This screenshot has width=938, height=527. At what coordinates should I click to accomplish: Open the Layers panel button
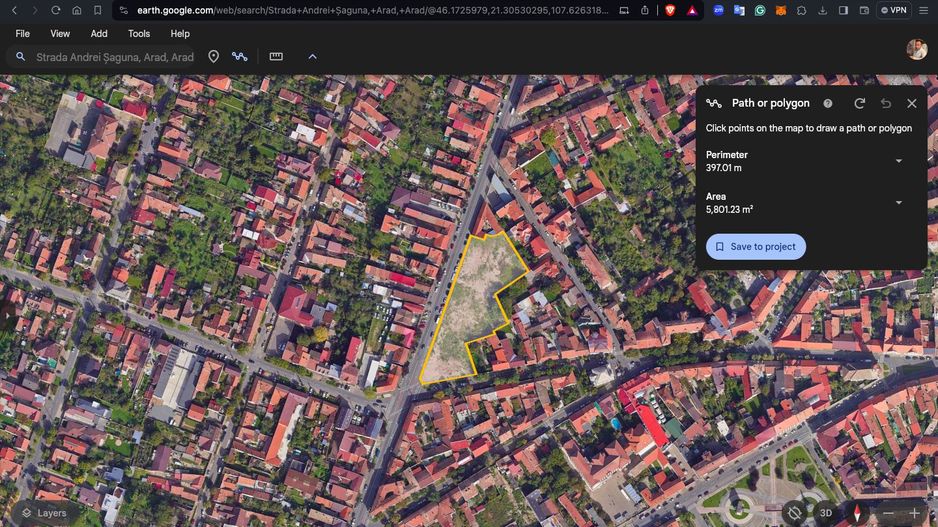pyautogui.click(x=44, y=513)
